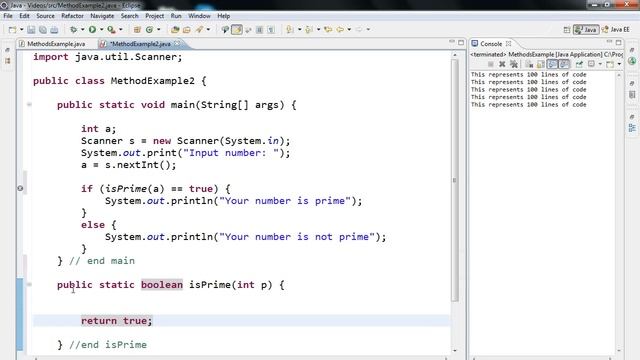640x360 pixels.
Task: Open the Debug configurations dropdown arrow
Action: tap(82, 29)
